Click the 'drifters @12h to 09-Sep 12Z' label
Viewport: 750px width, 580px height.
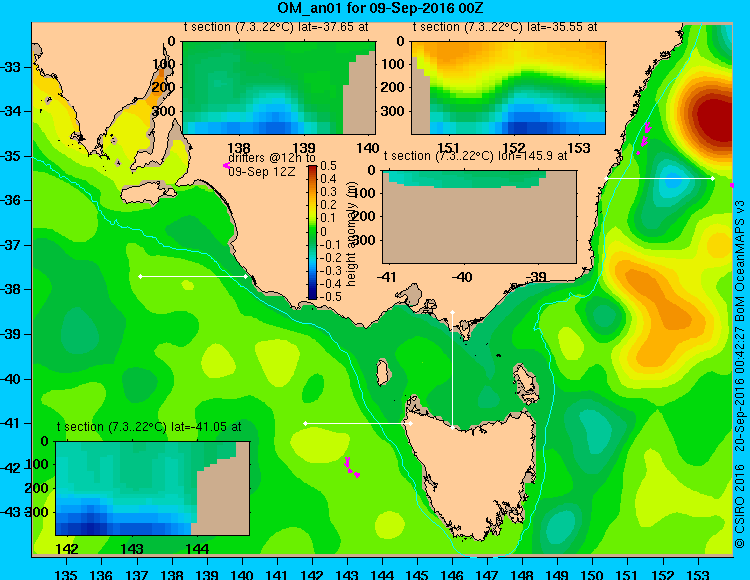(x=272, y=165)
